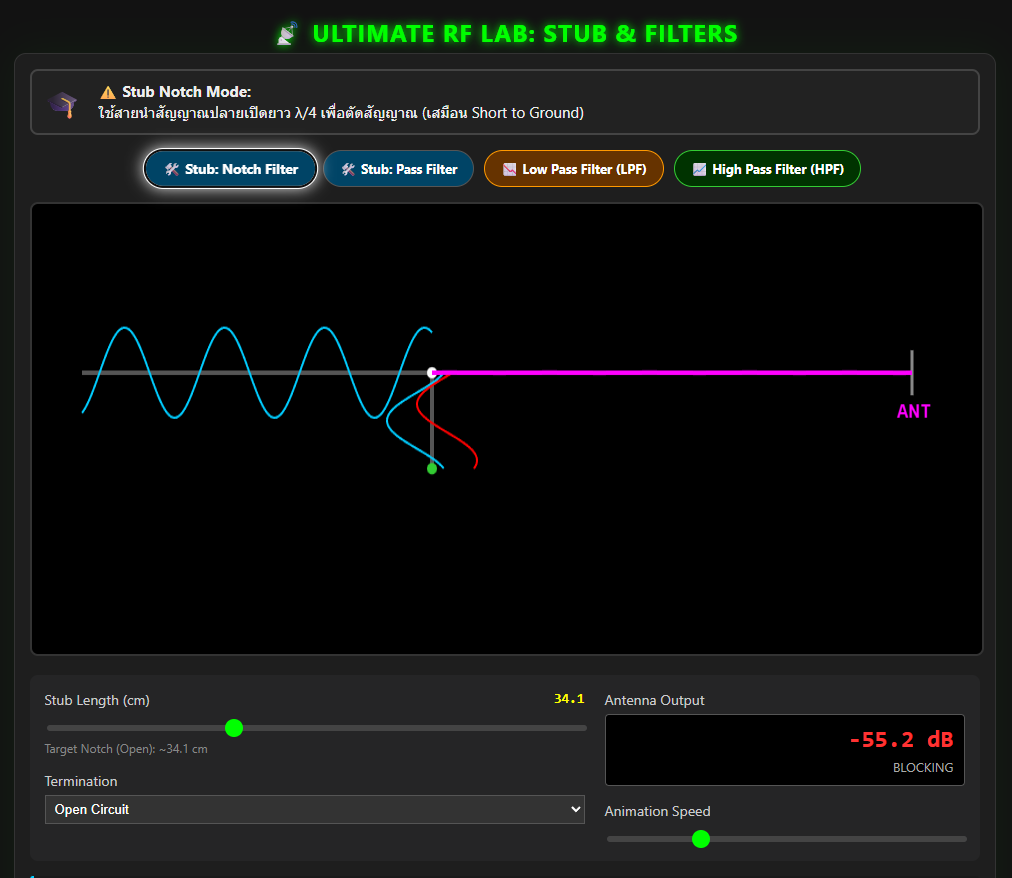Open the Termination dropdown showing Open Circuit
This screenshot has height=878, width=1012.
point(314,809)
